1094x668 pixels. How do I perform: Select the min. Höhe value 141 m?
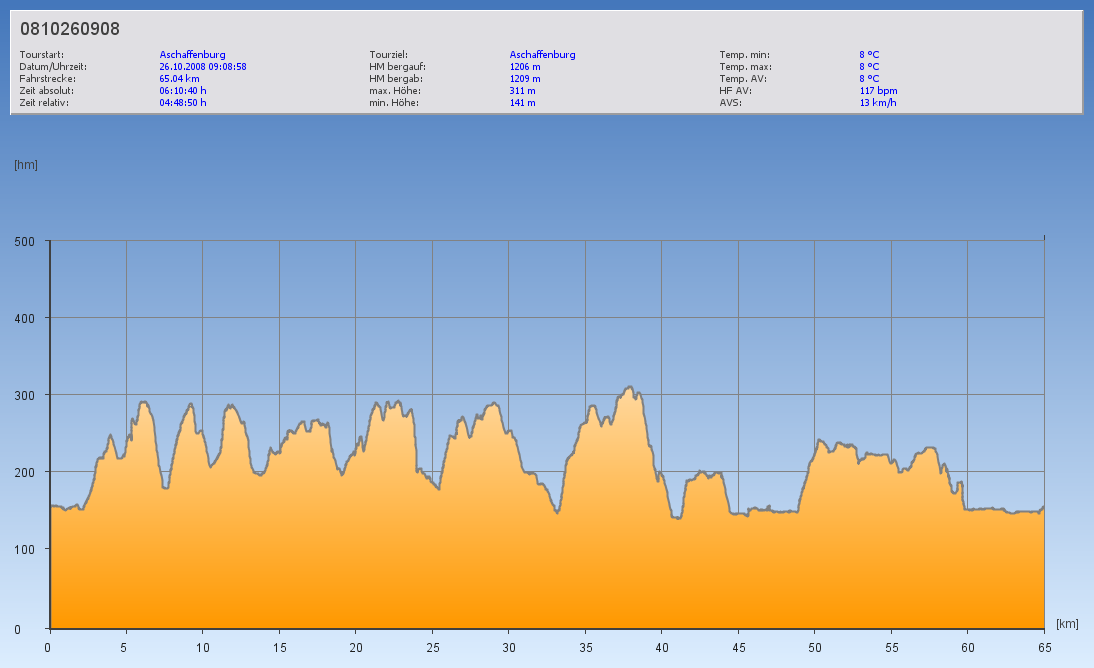522,102
